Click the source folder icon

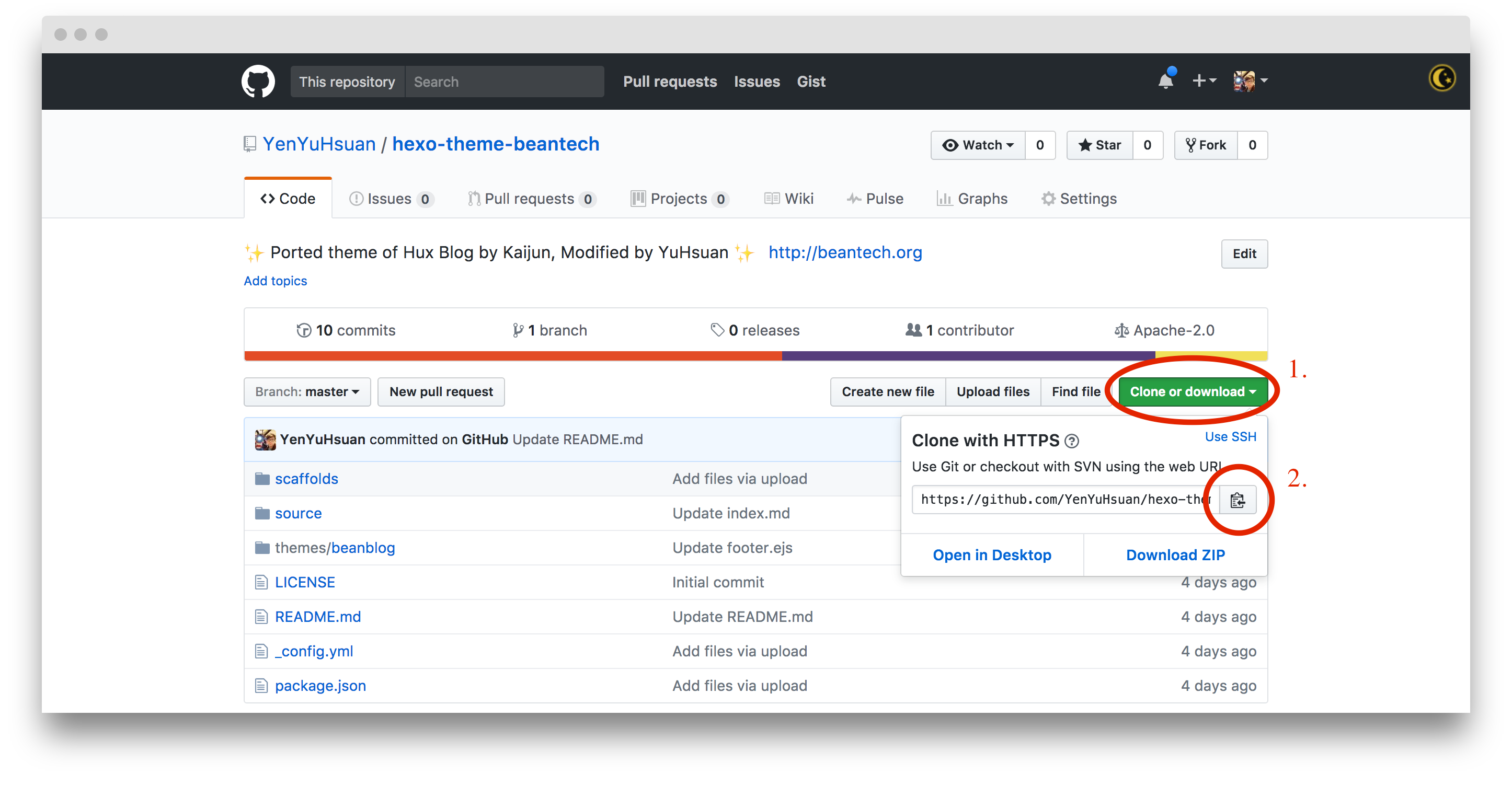(262, 513)
